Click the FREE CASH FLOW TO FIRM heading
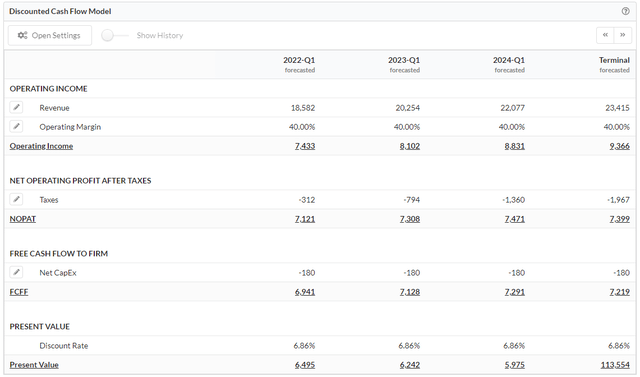This screenshot has height=377, width=640. coord(59,253)
